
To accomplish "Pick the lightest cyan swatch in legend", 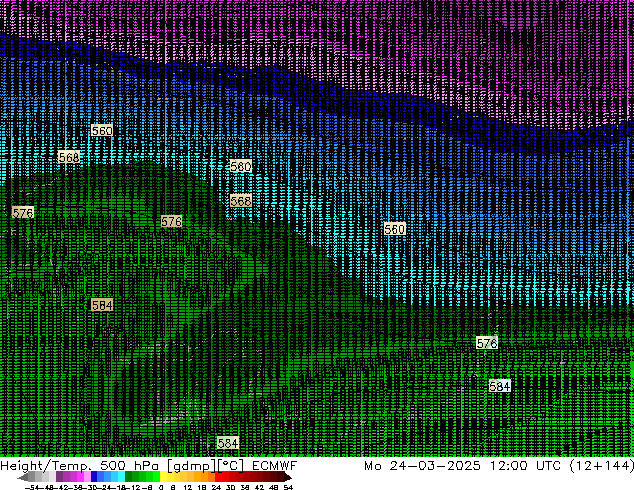I will 121,476.
